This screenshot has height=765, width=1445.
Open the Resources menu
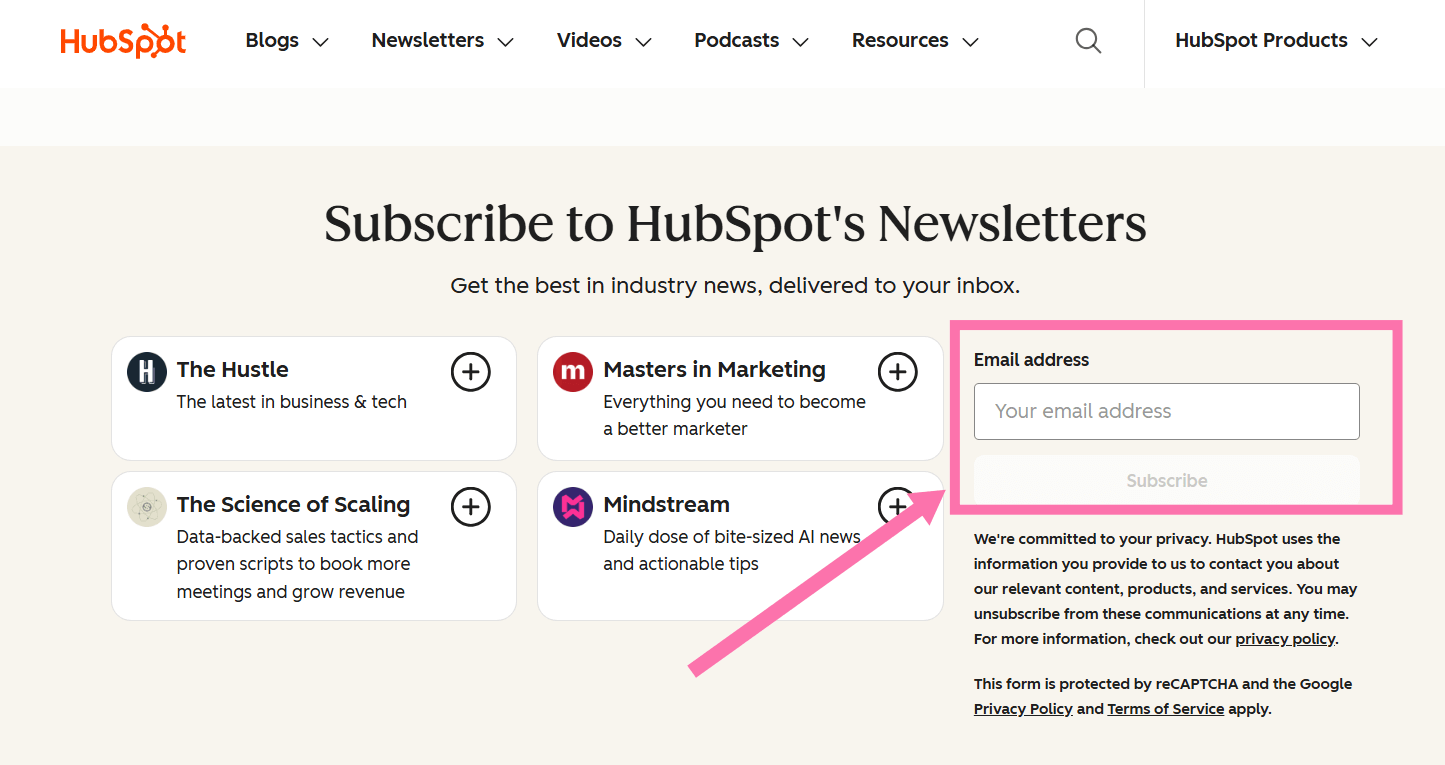(x=914, y=41)
